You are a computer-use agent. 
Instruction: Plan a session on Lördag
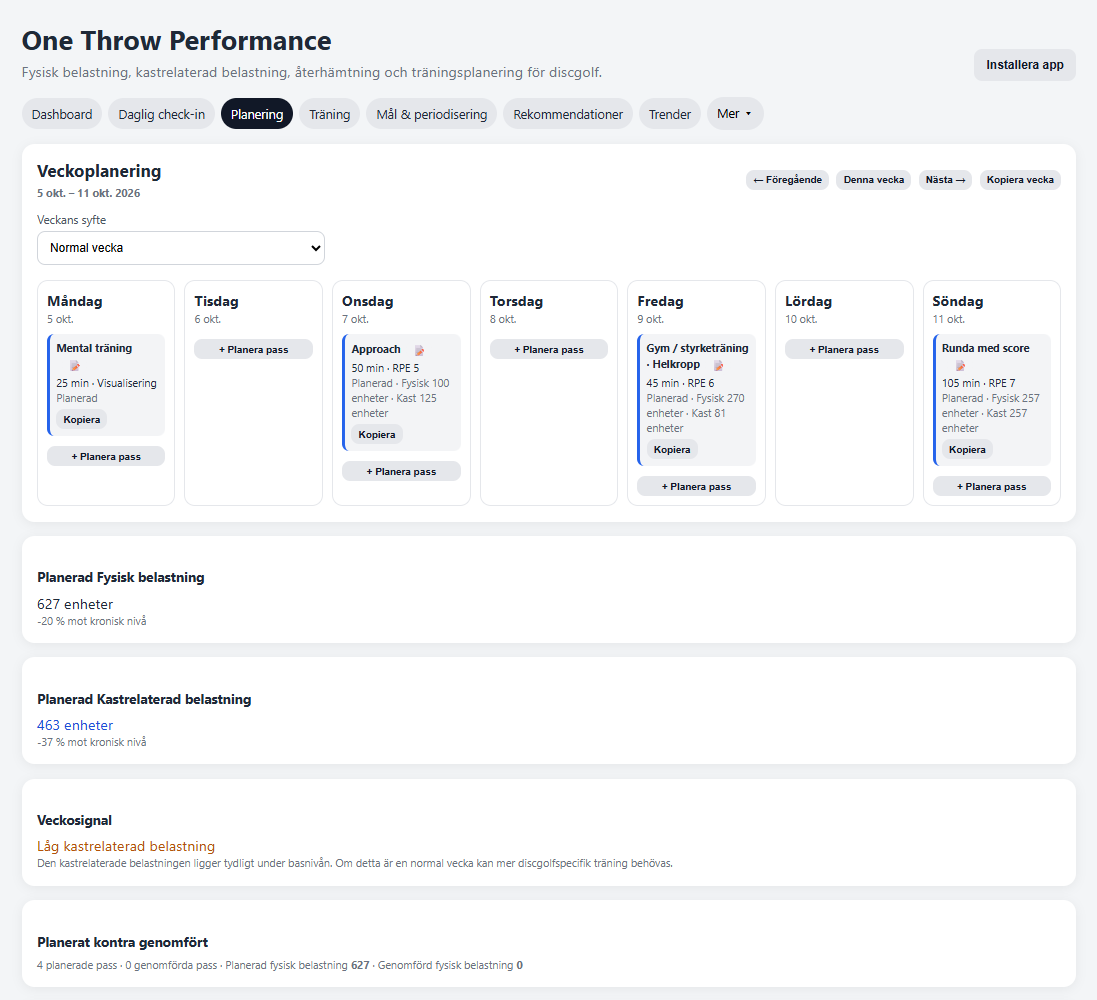844,349
